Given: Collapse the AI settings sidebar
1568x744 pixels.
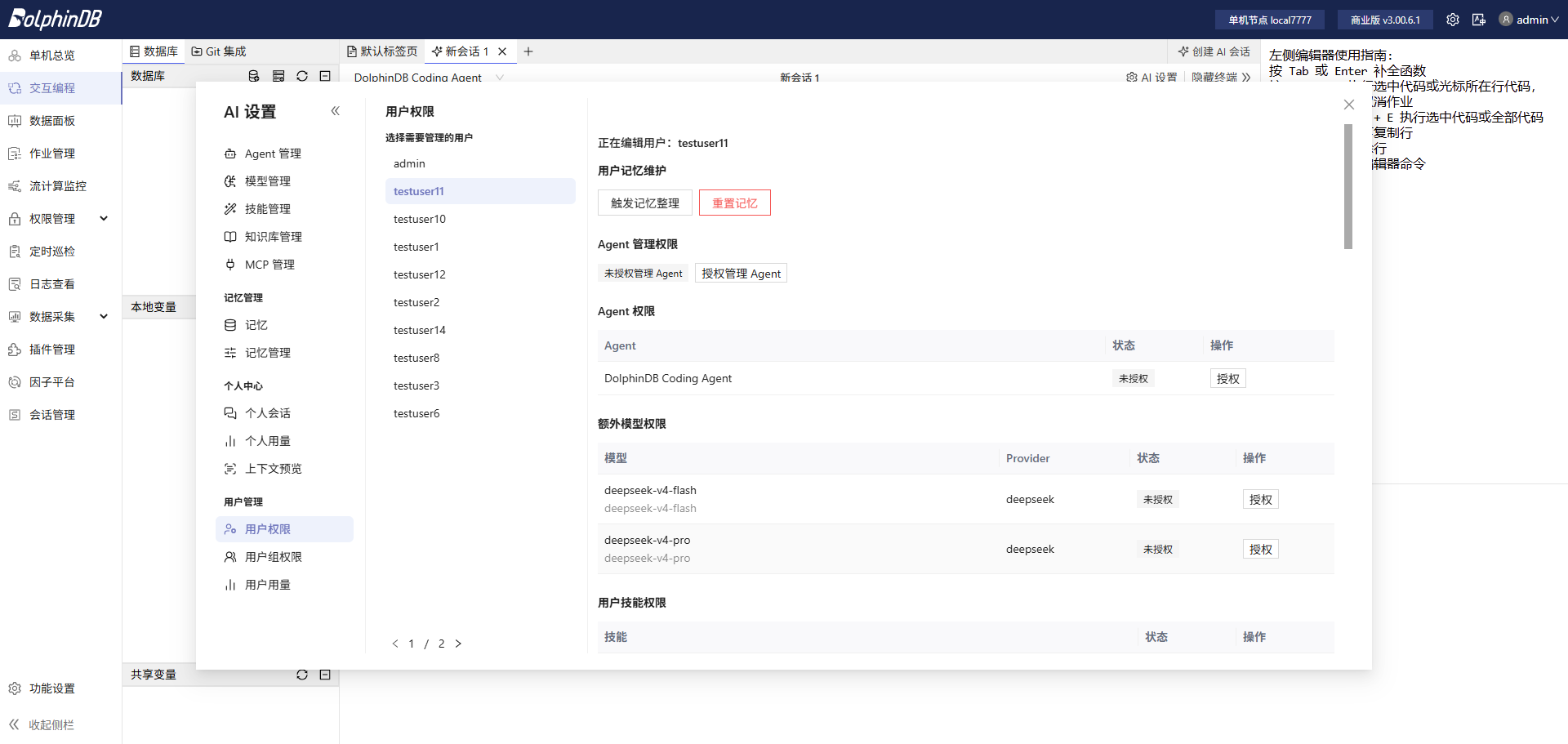Looking at the screenshot, I should tap(335, 111).
